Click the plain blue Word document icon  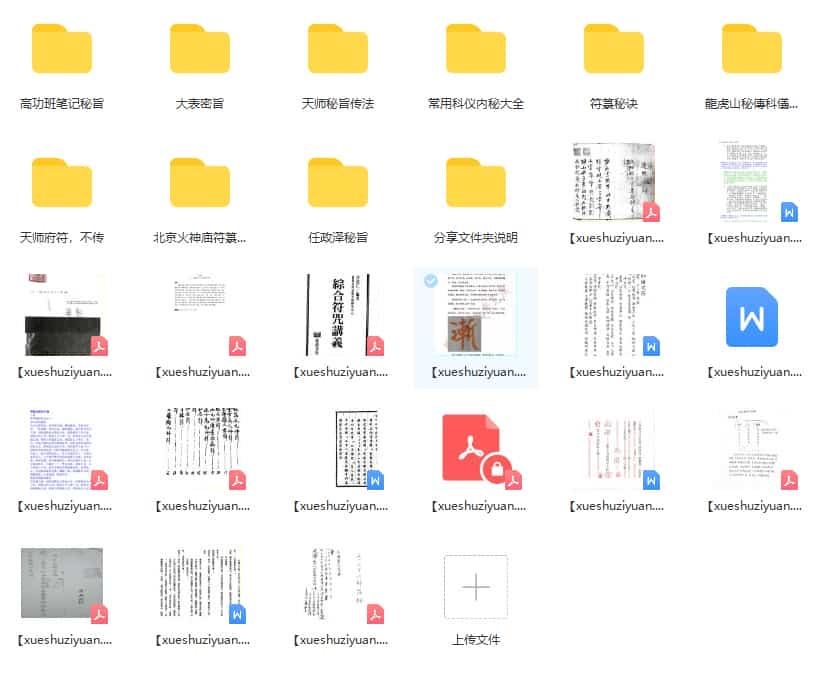click(752, 318)
